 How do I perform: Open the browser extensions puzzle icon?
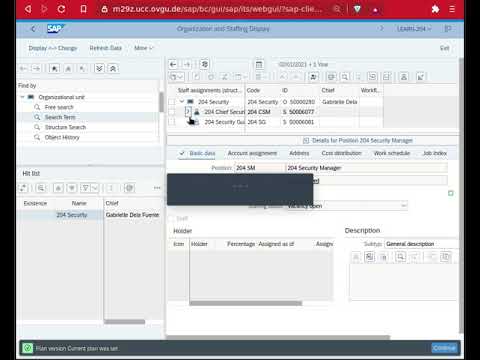(x=435, y=9)
